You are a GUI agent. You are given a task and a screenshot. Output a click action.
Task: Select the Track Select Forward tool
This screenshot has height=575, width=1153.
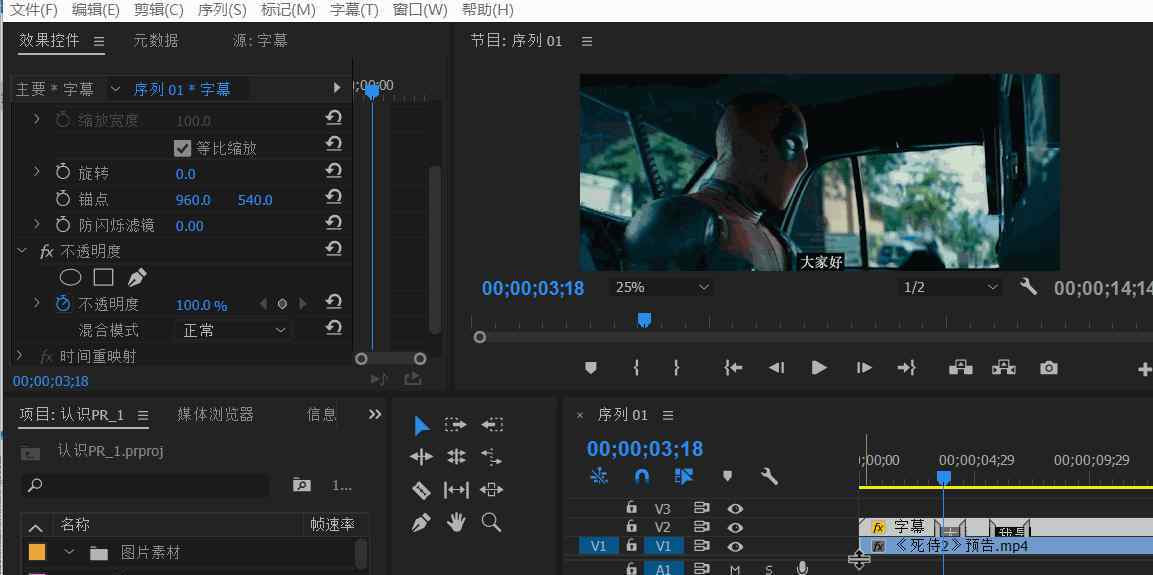(456, 425)
